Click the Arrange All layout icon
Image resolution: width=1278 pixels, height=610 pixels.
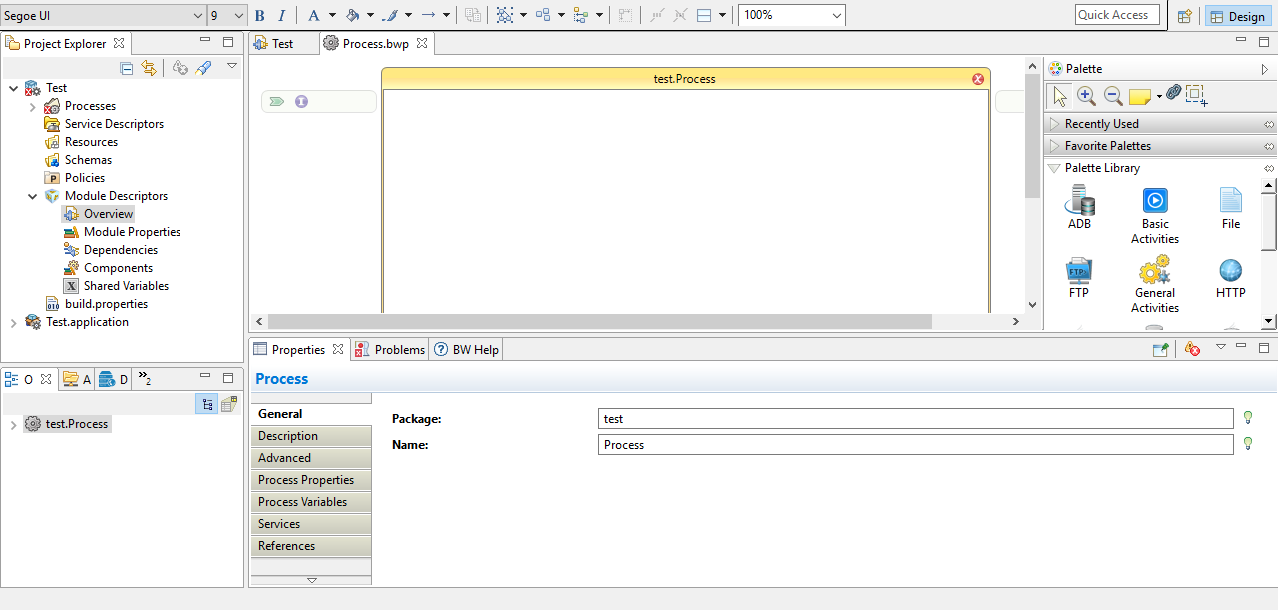click(543, 15)
